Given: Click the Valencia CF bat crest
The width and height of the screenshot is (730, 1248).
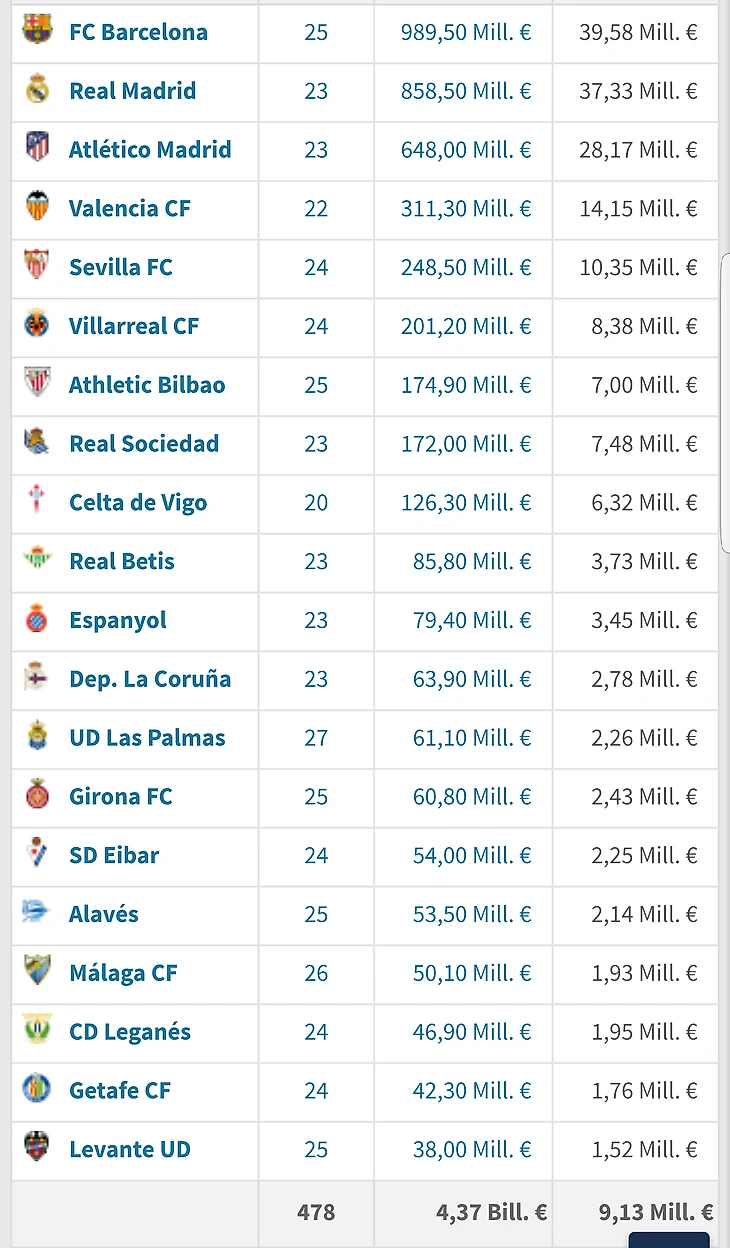Looking at the screenshot, I should pos(37,207).
